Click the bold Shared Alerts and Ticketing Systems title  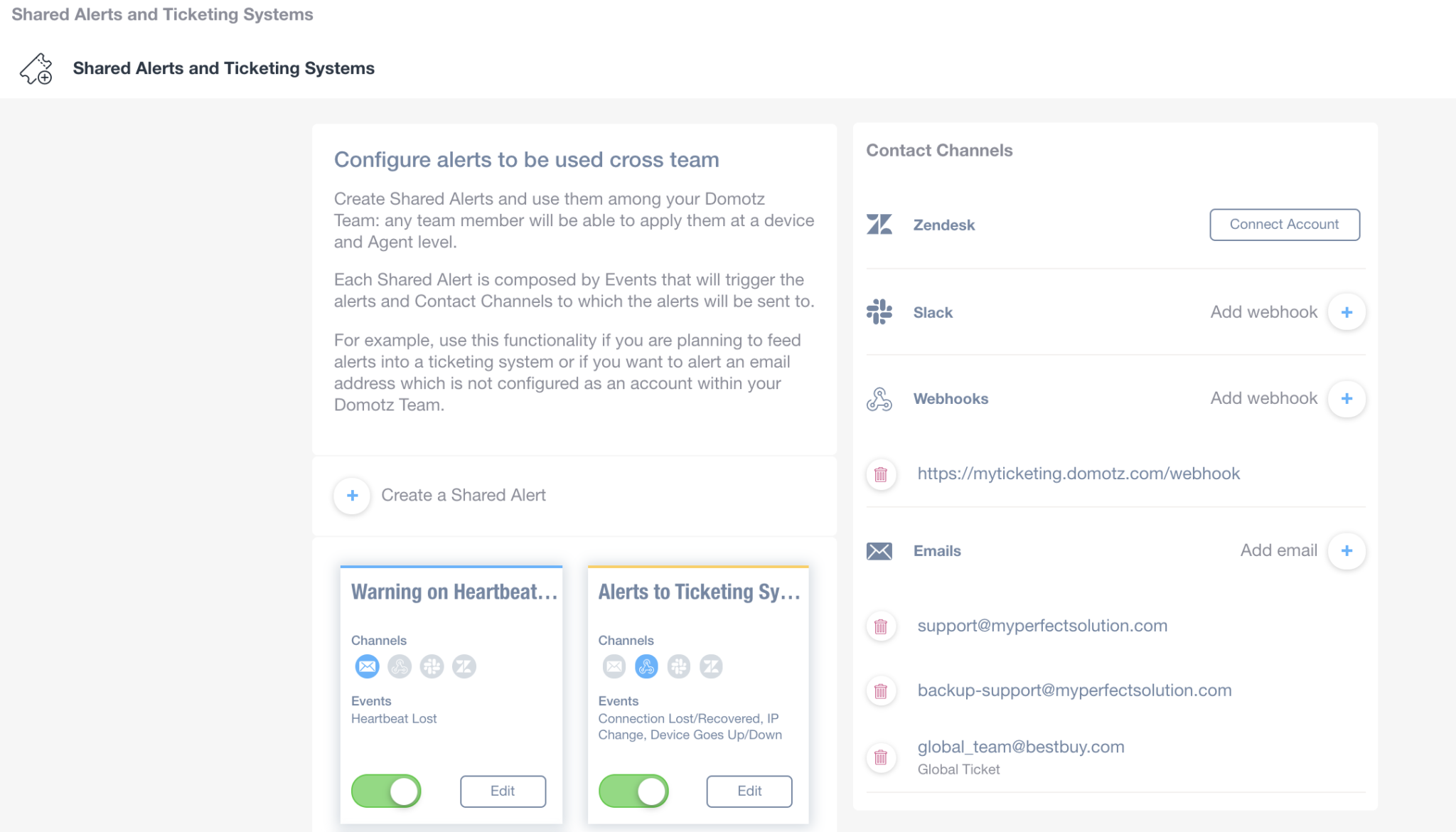224,68
